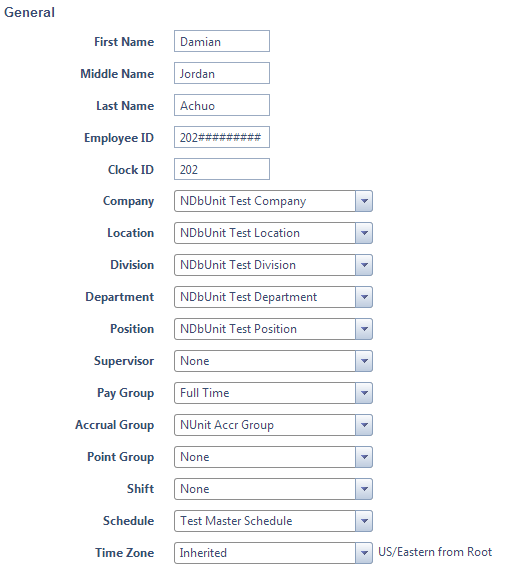
Task: Open the Point Group dropdown arrow
Action: [x=364, y=457]
